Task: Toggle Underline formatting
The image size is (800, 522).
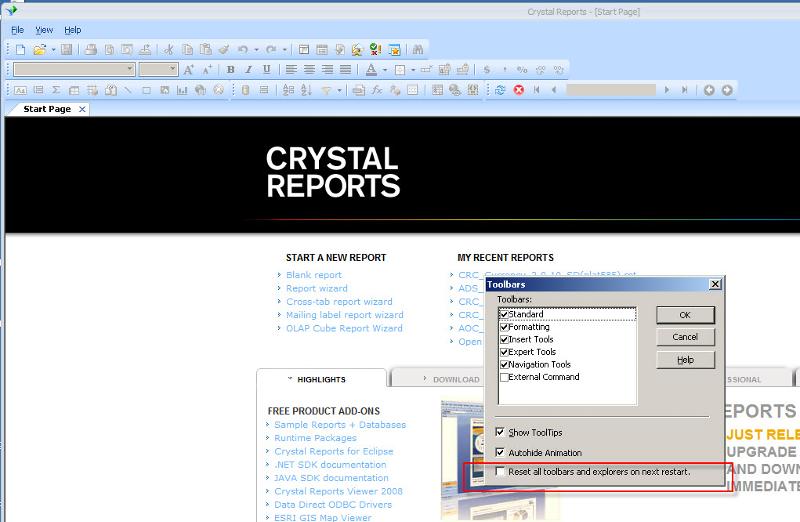Action: 266,69
